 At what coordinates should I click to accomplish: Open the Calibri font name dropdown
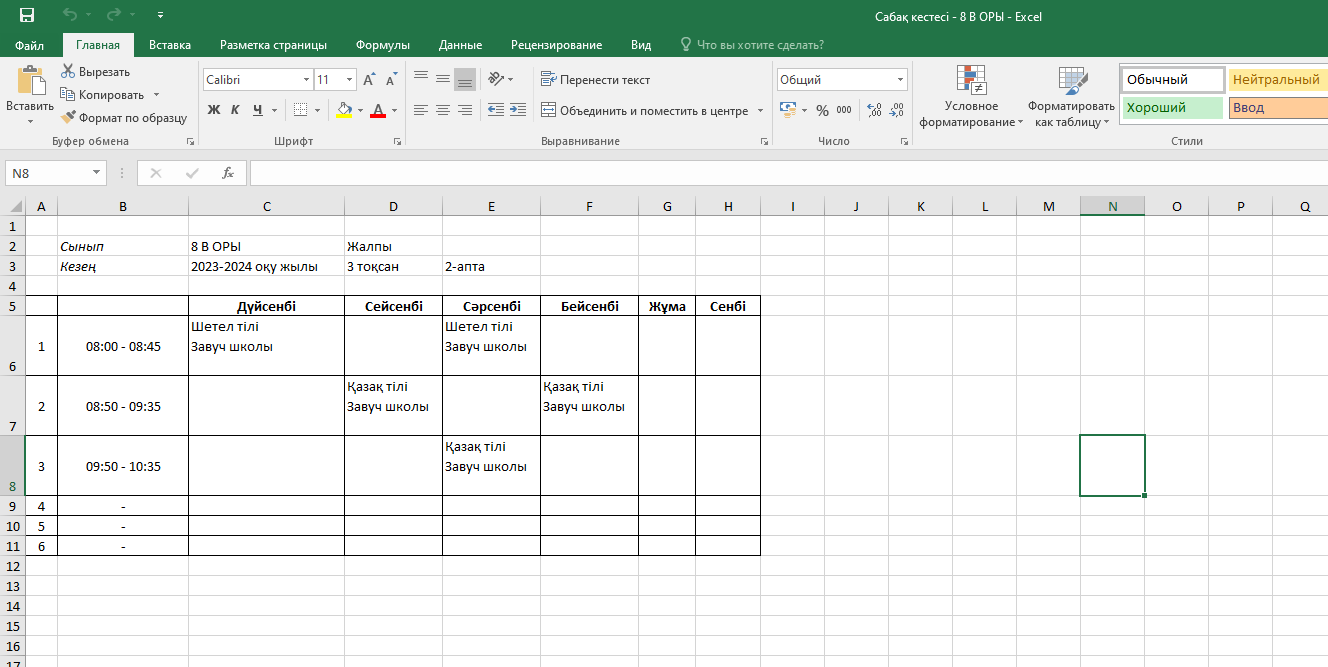click(x=306, y=80)
